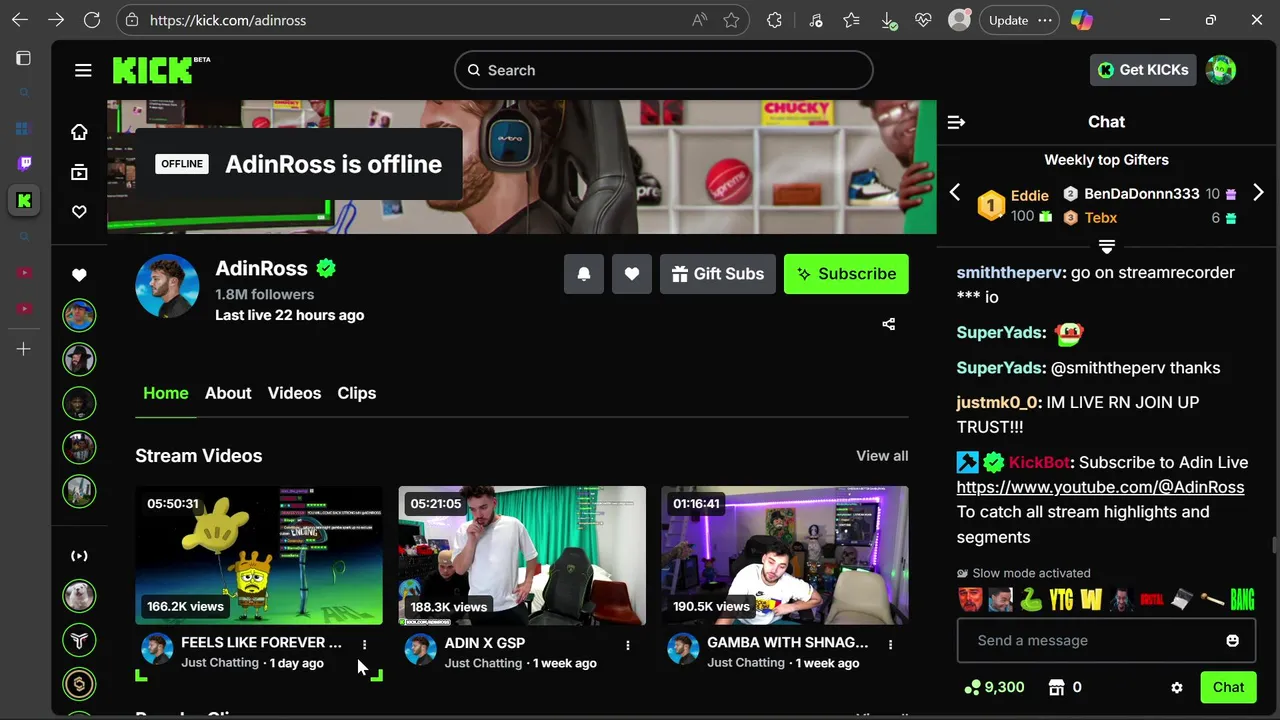This screenshot has height=720, width=1280.
Task: Click the Just Chatting category under ADIN X GSP
Action: coord(483,663)
